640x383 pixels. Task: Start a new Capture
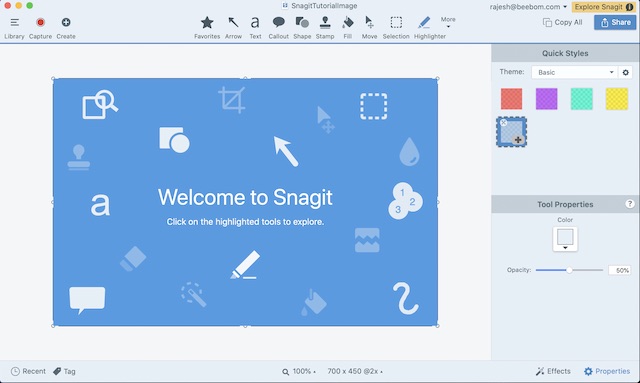40,27
